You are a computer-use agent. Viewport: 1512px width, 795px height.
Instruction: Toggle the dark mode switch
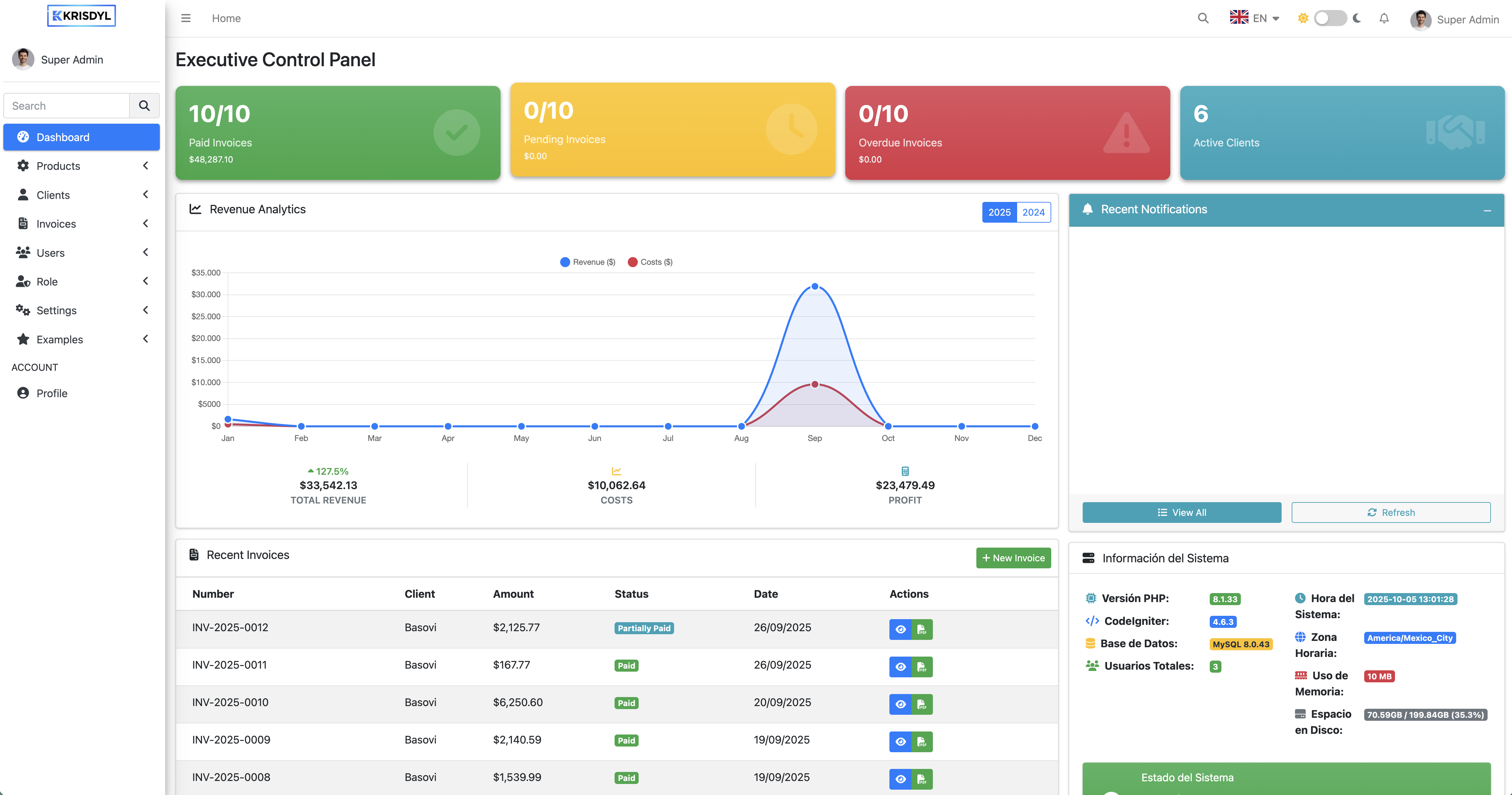1329,18
